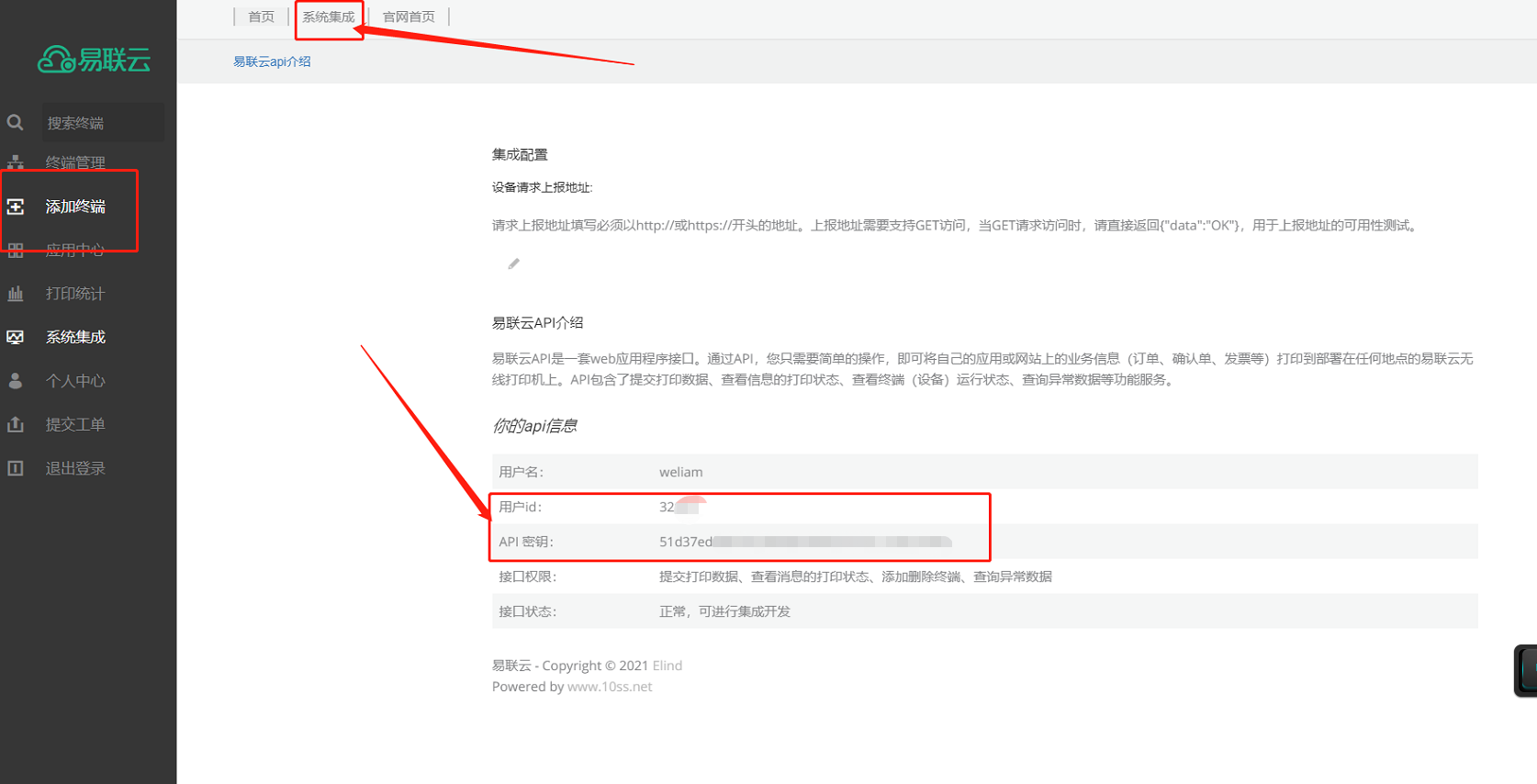Viewport: 1537px width, 784px height.
Task: Open 提交工单 in the sidebar
Action: (75, 424)
